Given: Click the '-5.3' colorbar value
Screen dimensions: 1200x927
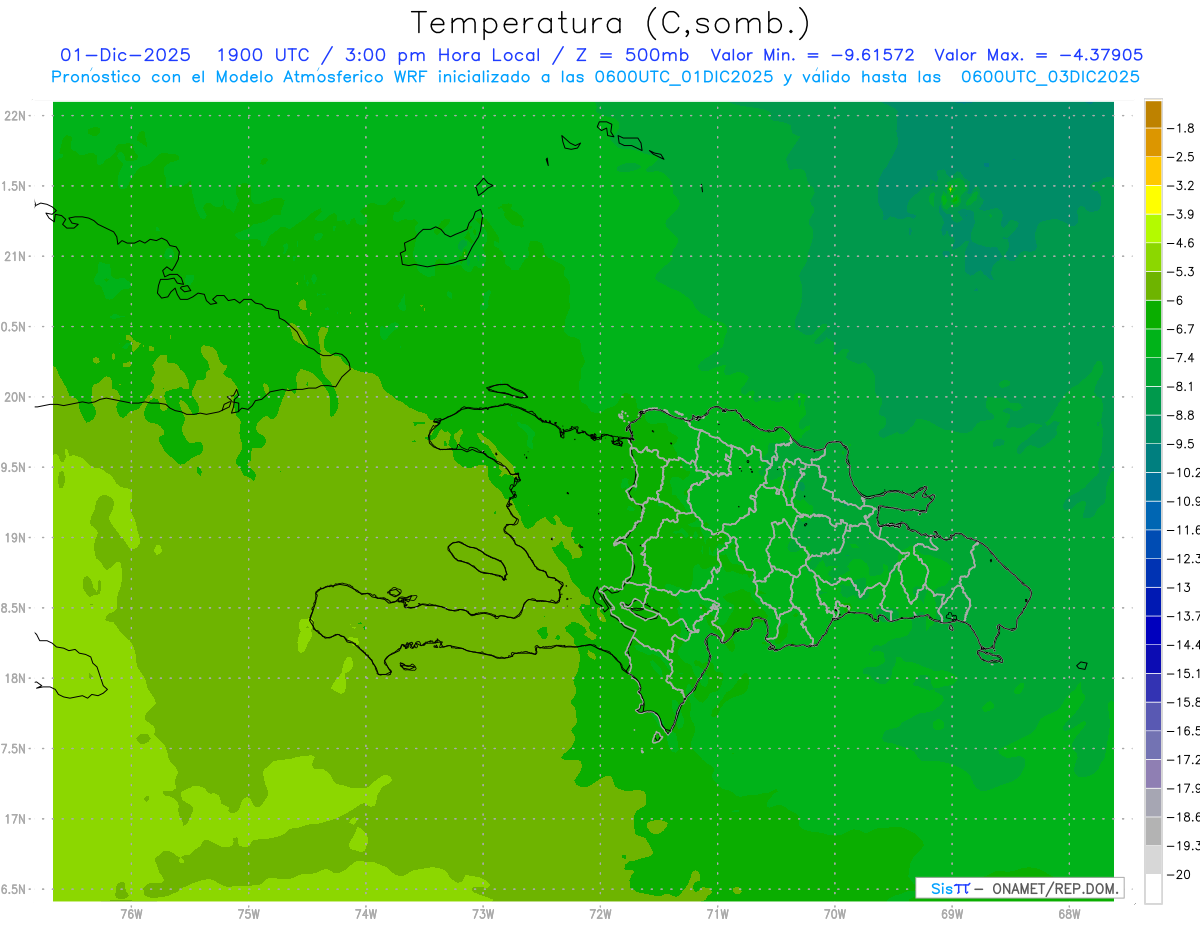Looking at the screenshot, I should (1183, 271).
